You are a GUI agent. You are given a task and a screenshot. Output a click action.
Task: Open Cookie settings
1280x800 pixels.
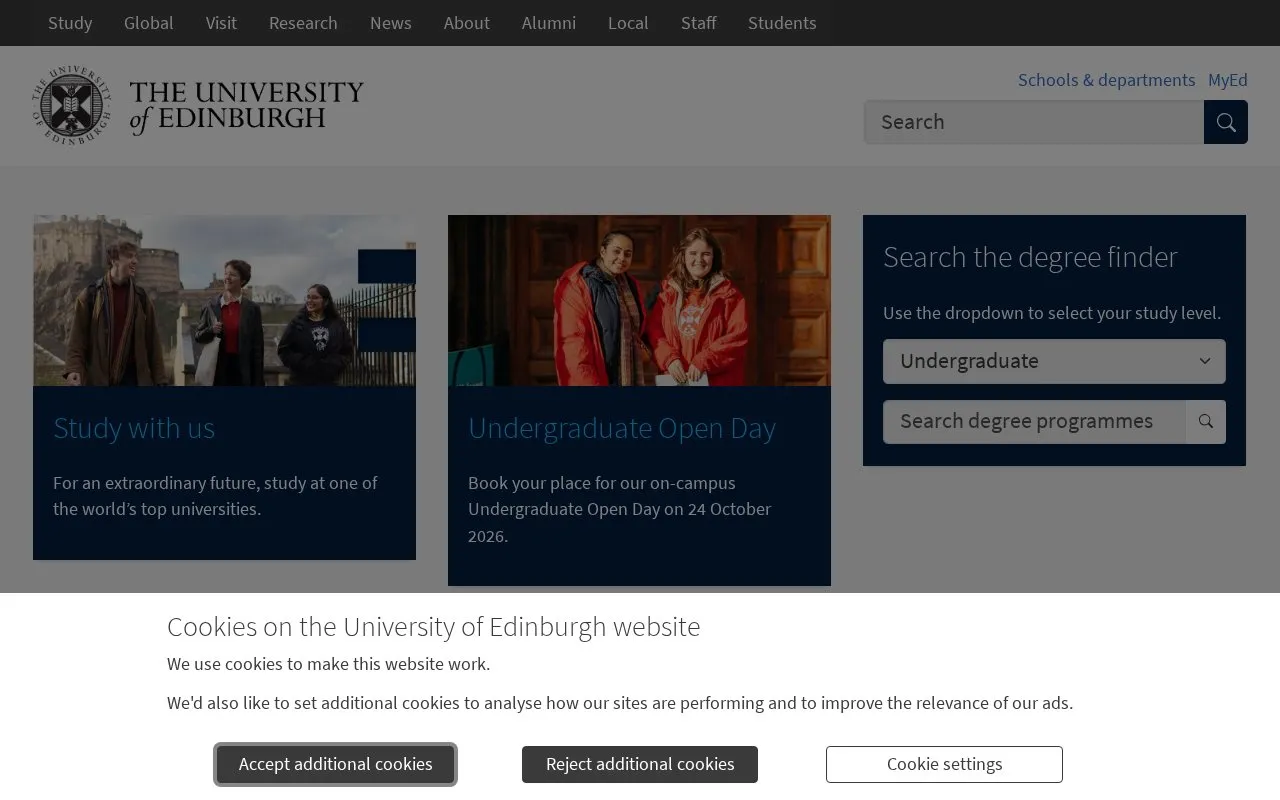(944, 765)
